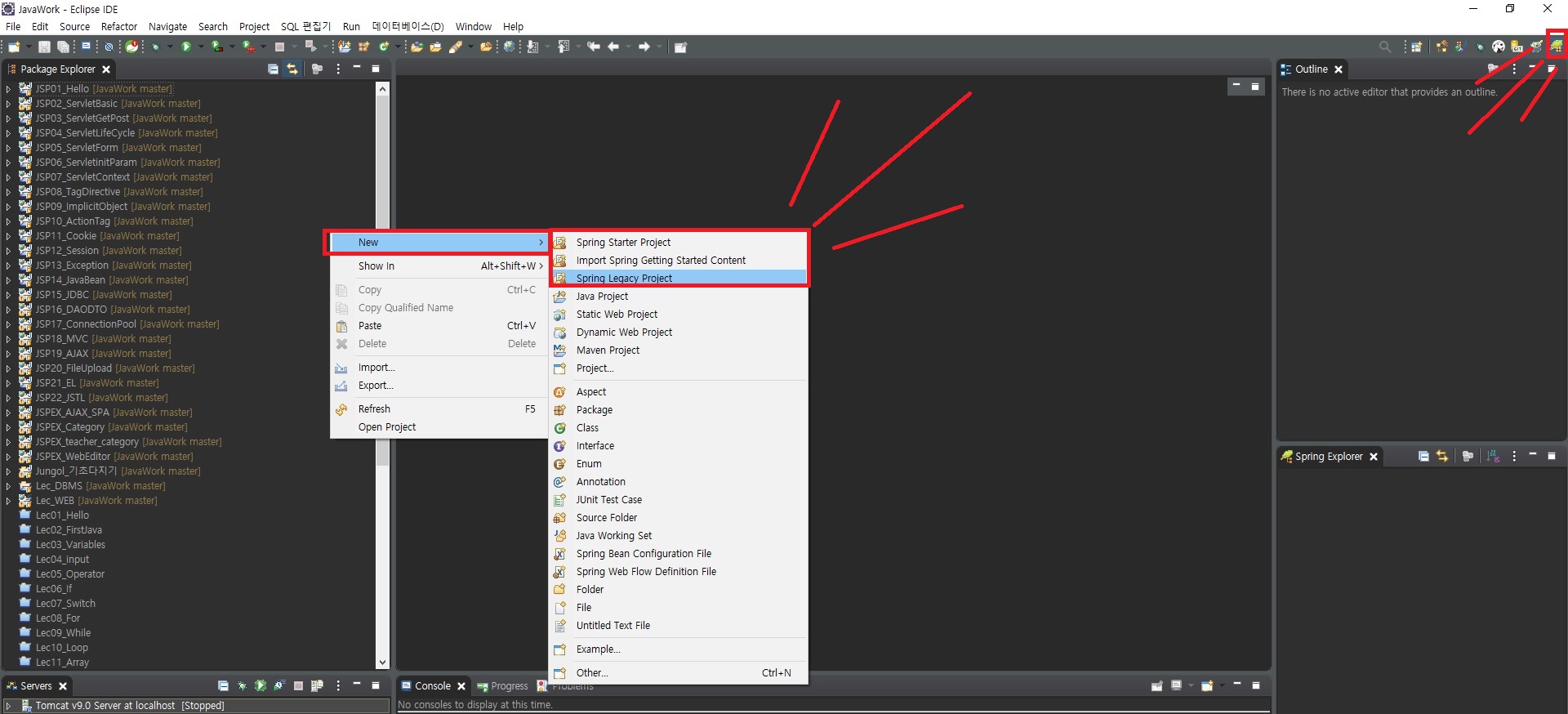Expand Tomcat v9.0 Server node
The height and width of the screenshot is (714, 1568).
pyautogui.click(x=8, y=706)
